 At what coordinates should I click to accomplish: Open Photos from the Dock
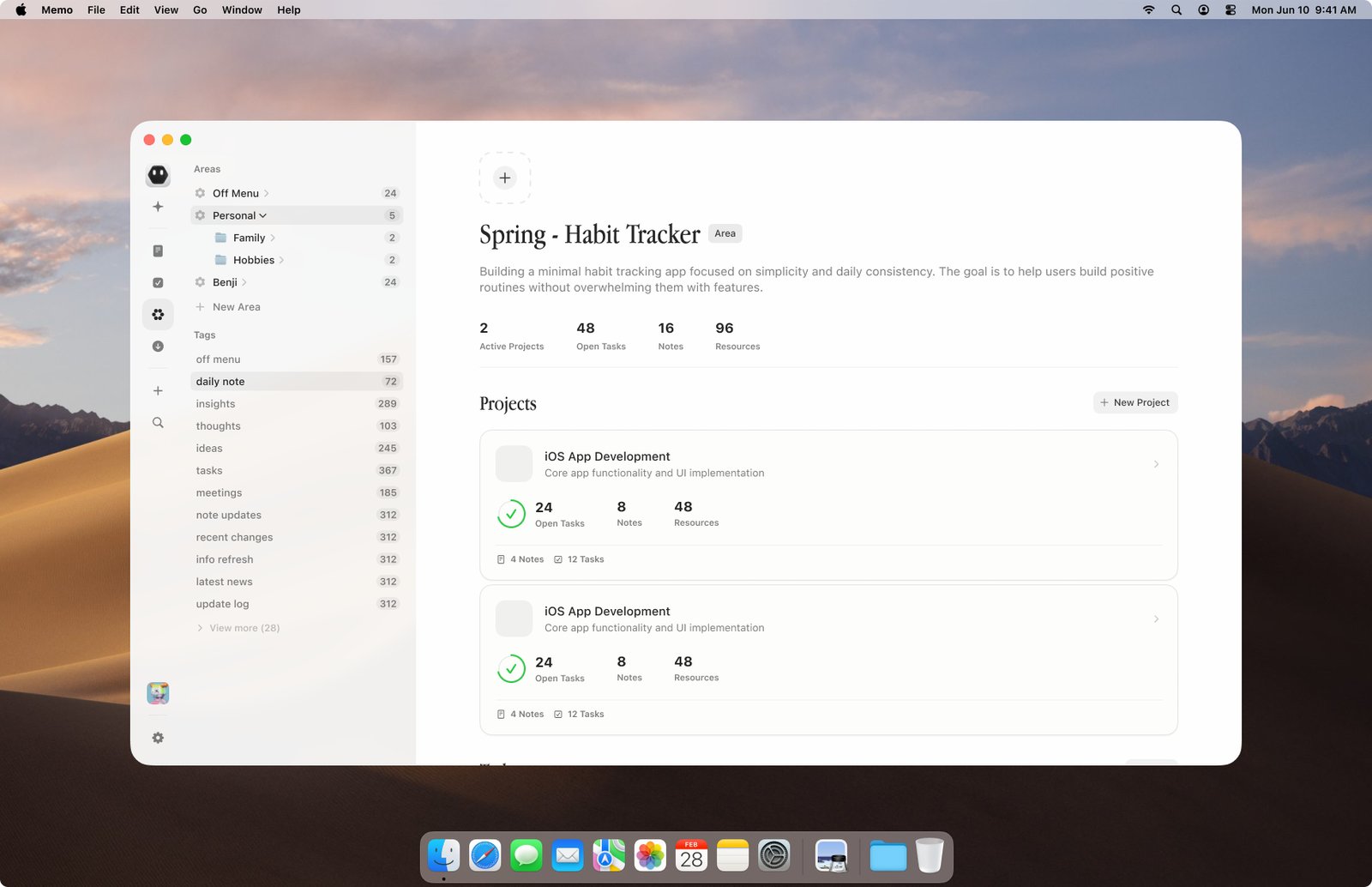[x=650, y=855]
